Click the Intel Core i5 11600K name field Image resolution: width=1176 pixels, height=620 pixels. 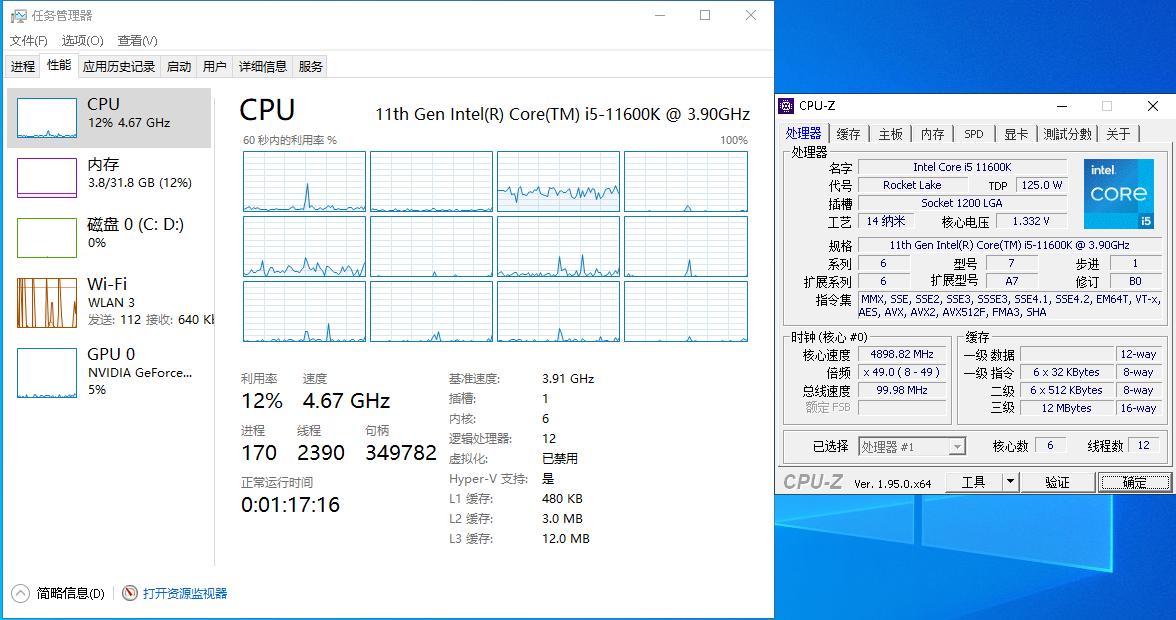(x=962, y=167)
